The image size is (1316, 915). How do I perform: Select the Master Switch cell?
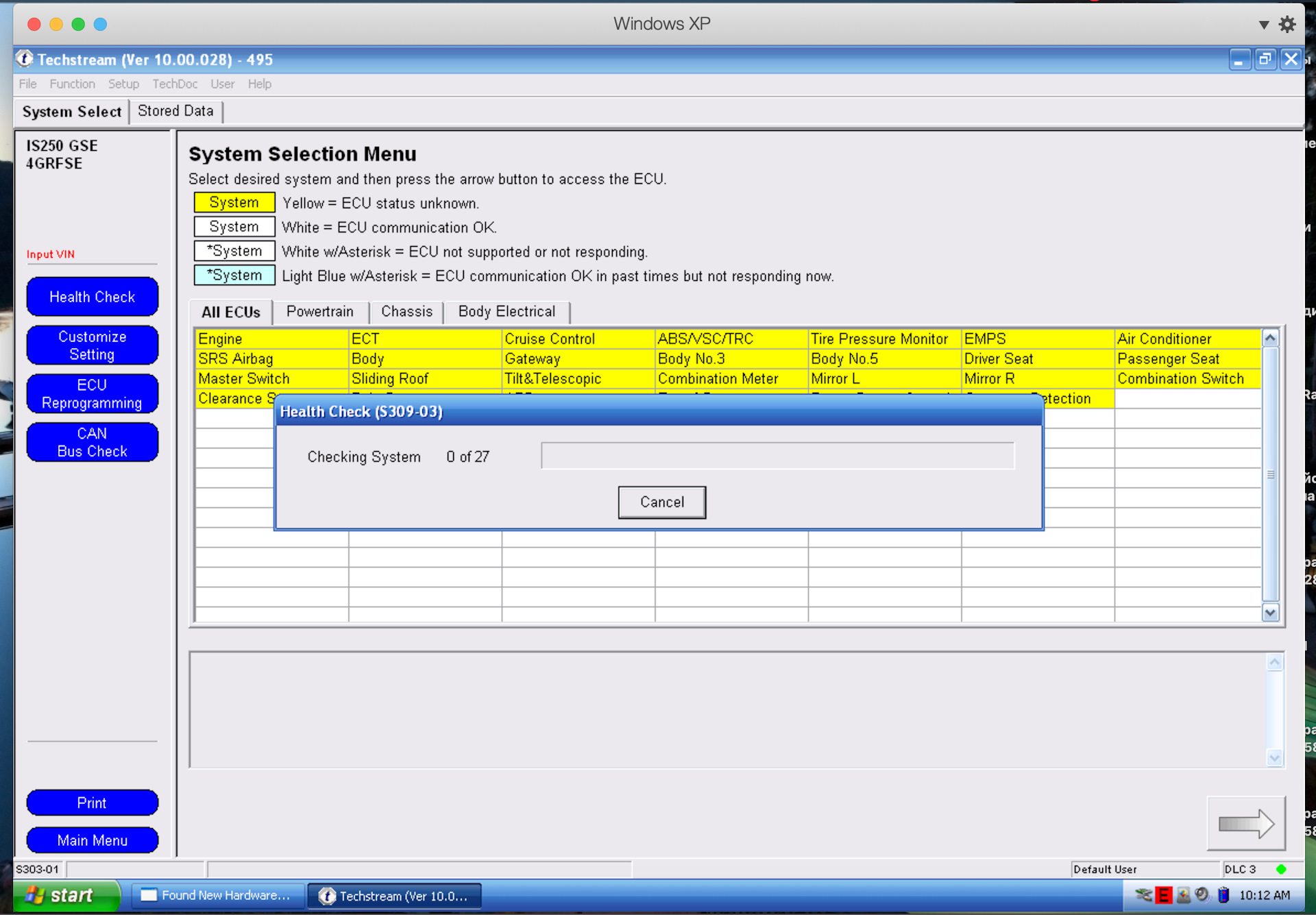(272, 378)
